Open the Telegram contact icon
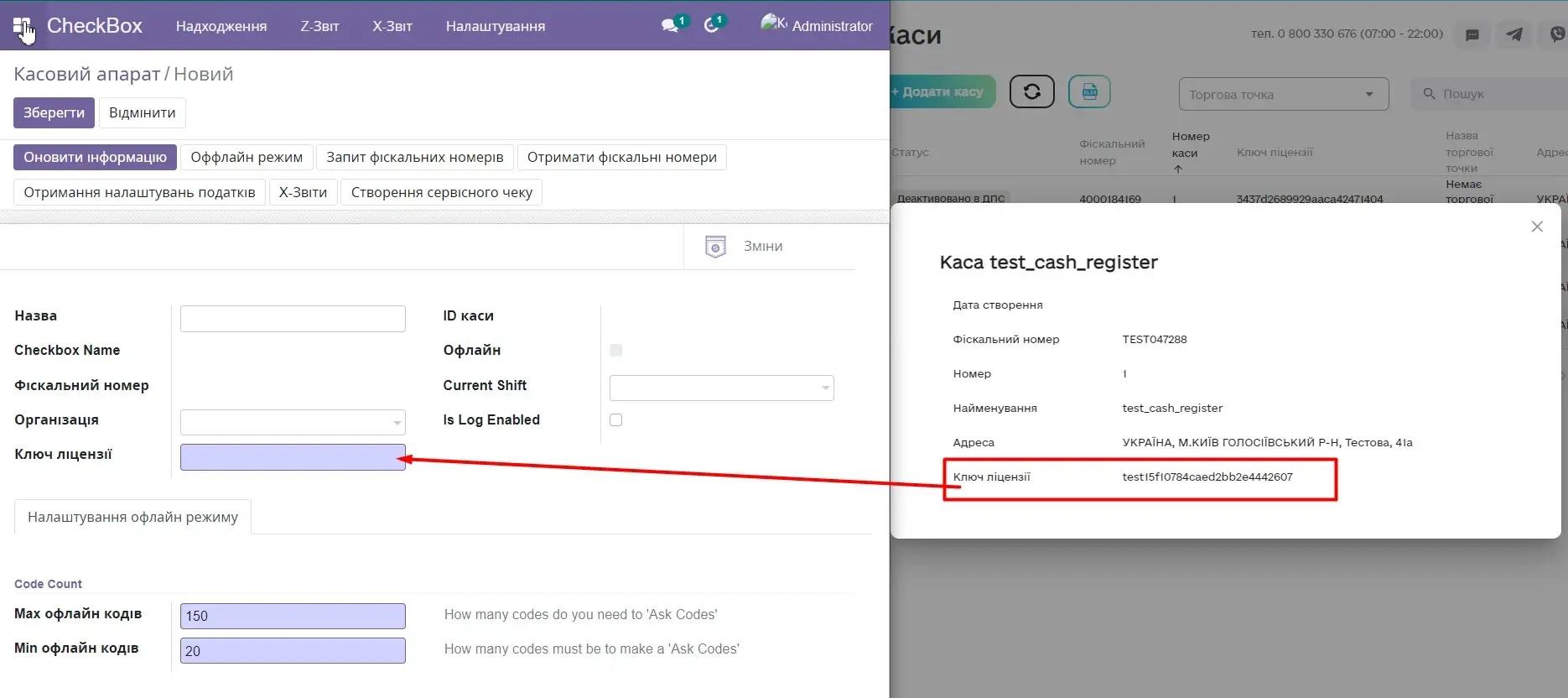The image size is (1568, 698). pyautogui.click(x=1514, y=34)
